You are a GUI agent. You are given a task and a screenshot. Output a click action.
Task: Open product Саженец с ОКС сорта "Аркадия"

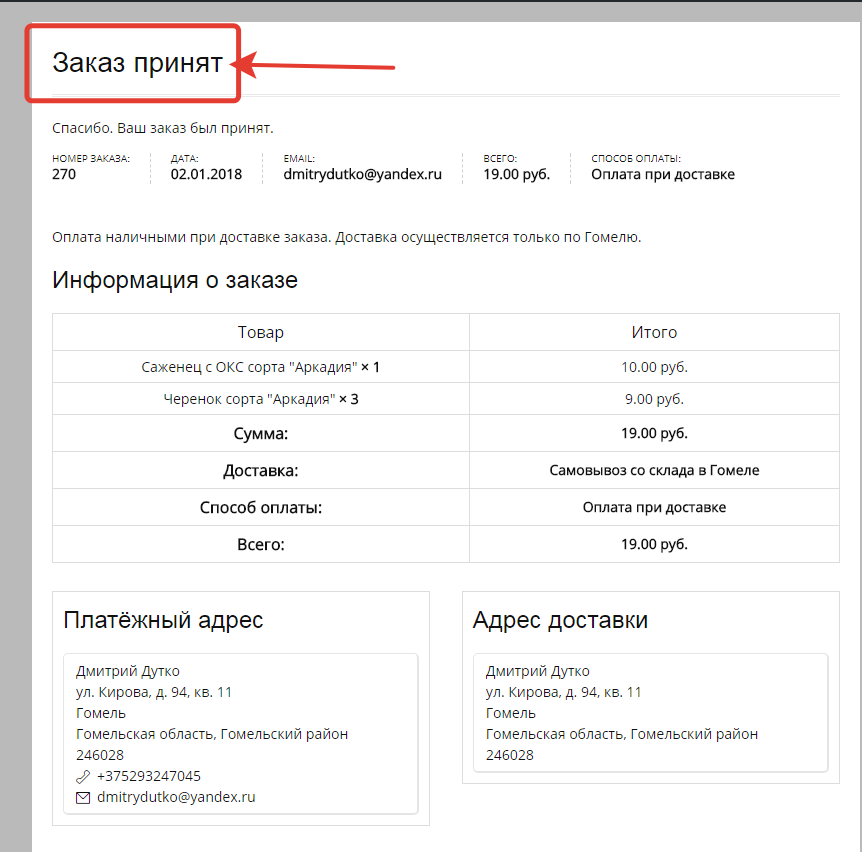coord(249,367)
